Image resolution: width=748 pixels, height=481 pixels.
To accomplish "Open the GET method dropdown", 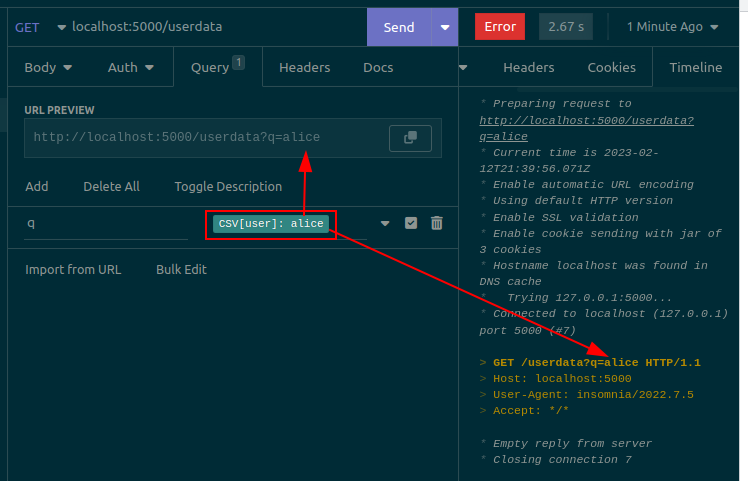I will 40,27.
